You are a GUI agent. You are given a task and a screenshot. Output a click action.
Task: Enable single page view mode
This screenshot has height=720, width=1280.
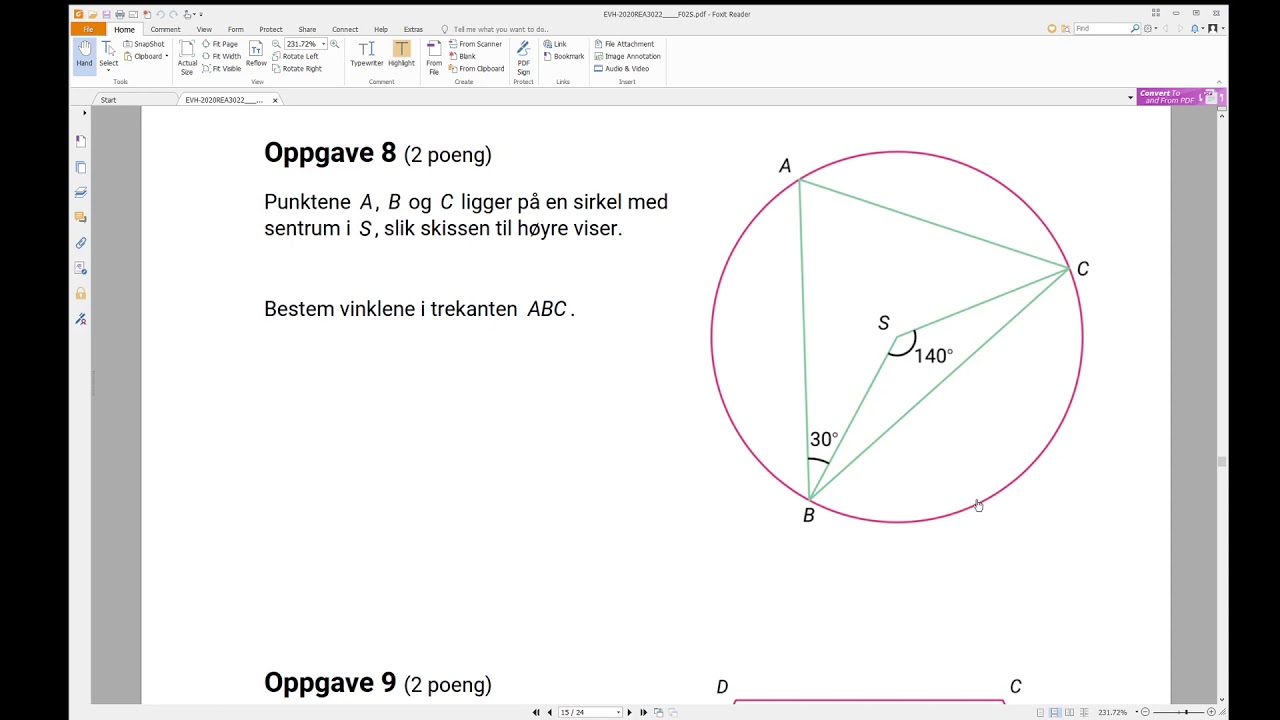pyautogui.click(x=1041, y=712)
